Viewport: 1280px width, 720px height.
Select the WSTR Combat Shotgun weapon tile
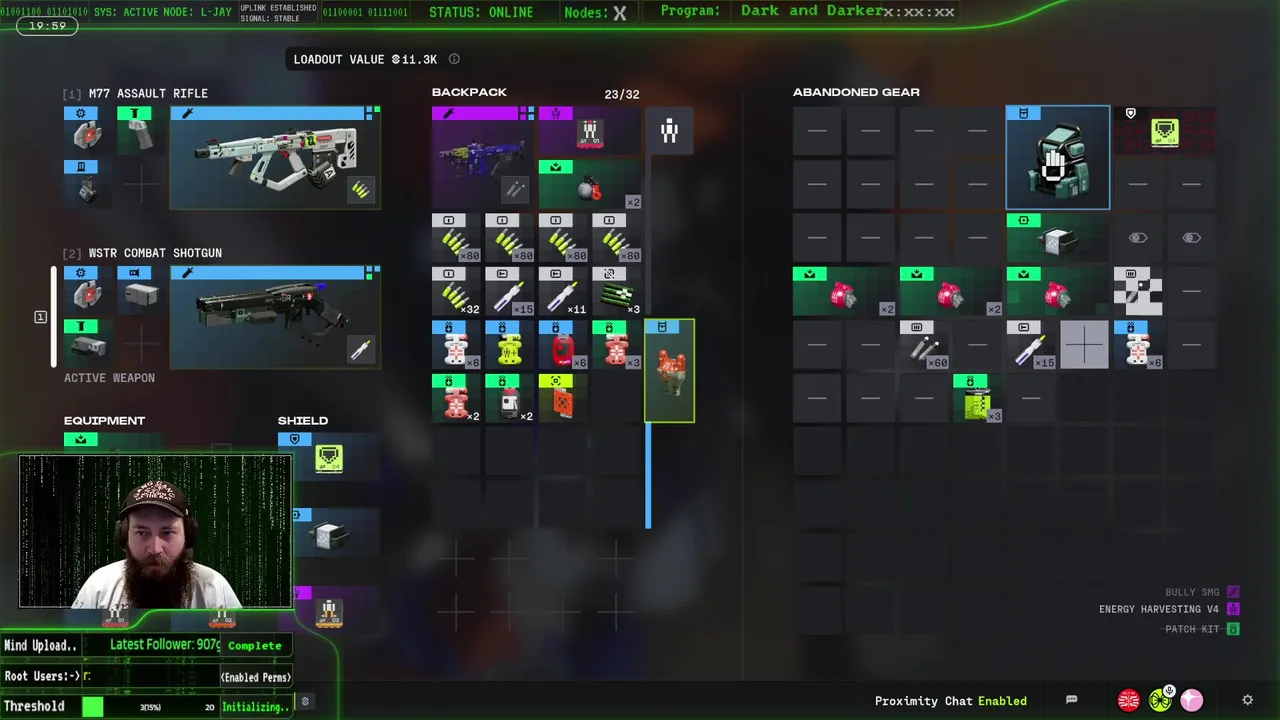point(275,317)
